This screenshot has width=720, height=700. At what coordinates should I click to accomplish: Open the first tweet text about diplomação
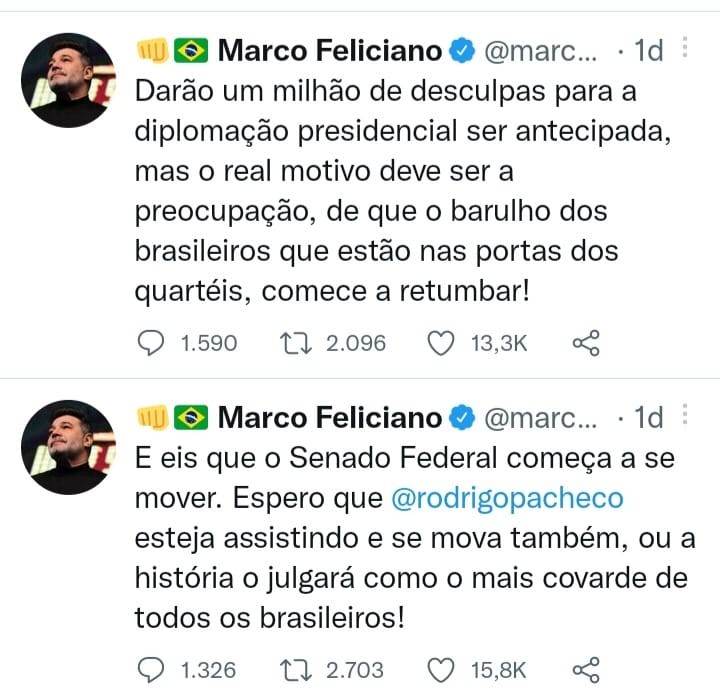403,191
